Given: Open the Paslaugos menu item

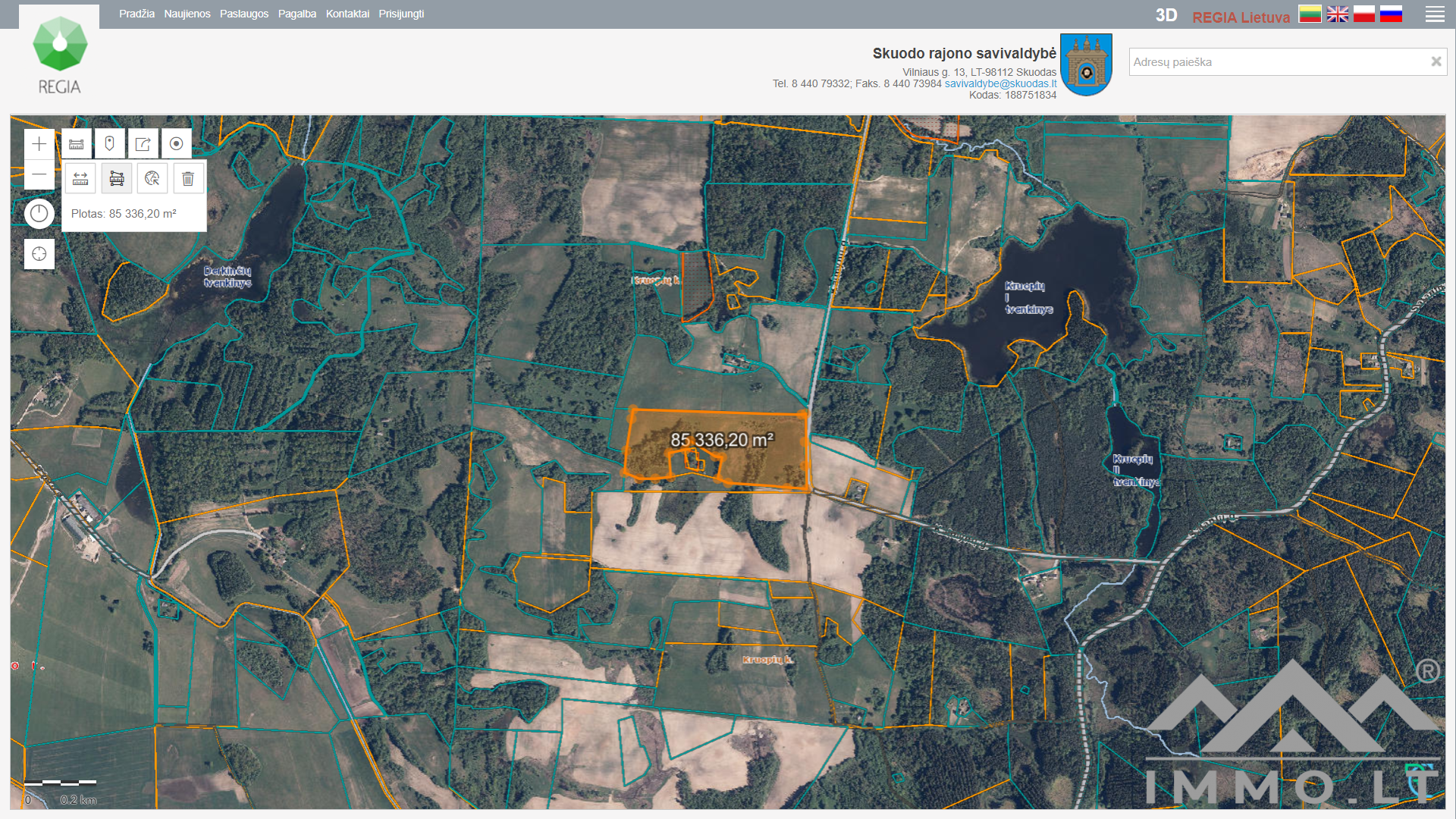Looking at the screenshot, I should coord(244,14).
